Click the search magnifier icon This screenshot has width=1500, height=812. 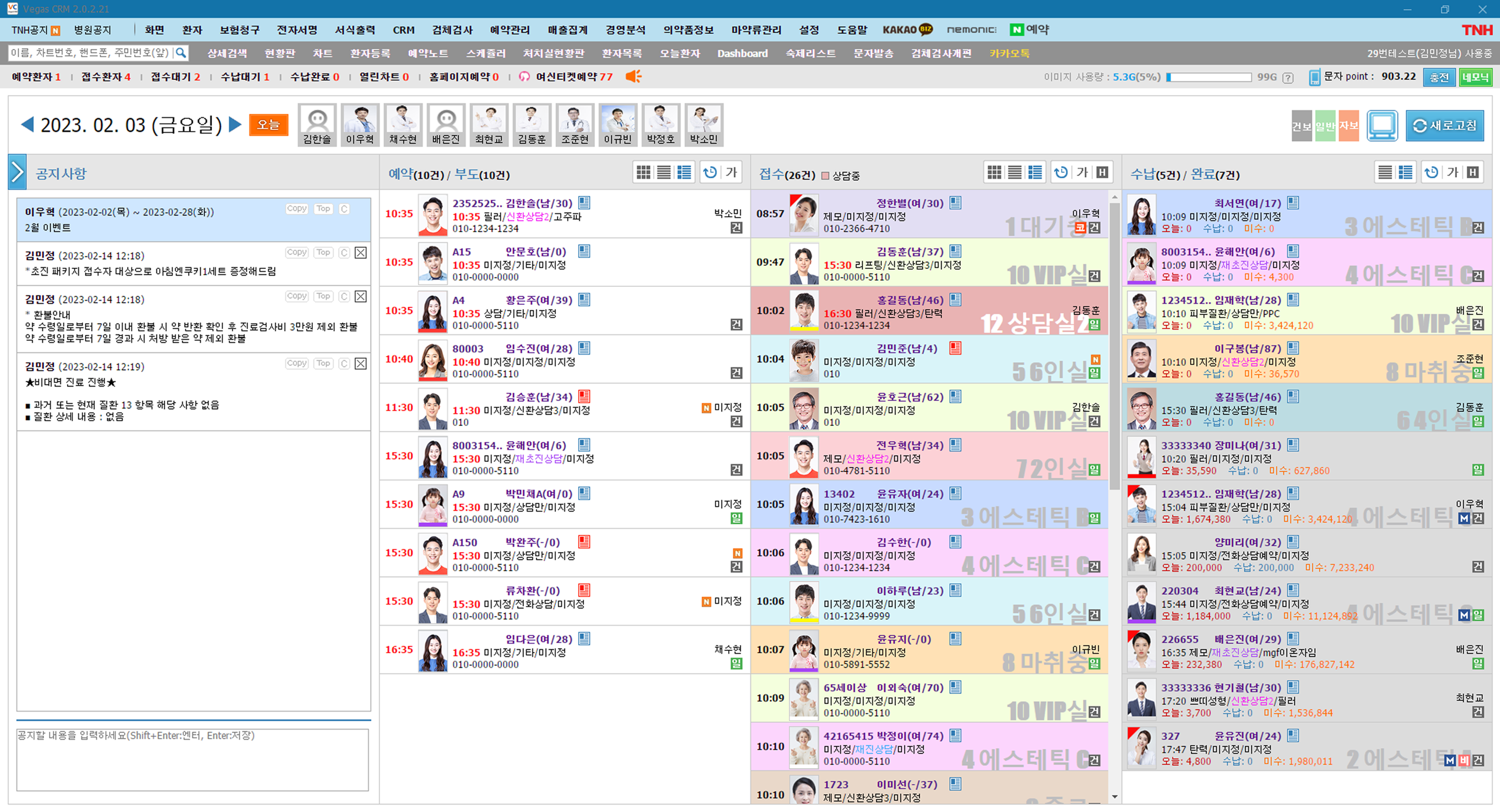tap(181, 53)
